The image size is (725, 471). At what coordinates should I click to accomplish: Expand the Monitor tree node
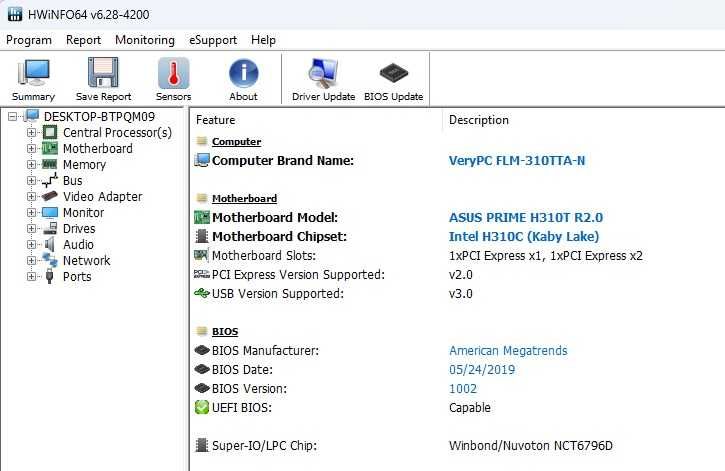(x=31, y=213)
